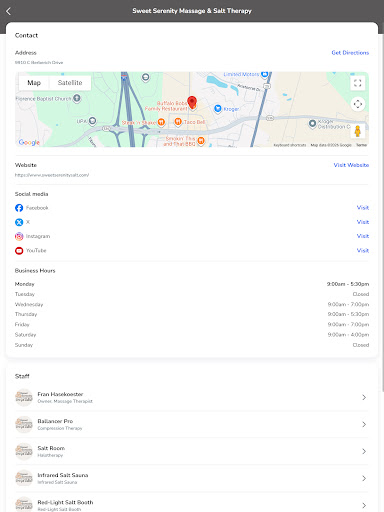The height and width of the screenshot is (512, 384).
Task: Visit the X profile
Action: [x=363, y=222]
